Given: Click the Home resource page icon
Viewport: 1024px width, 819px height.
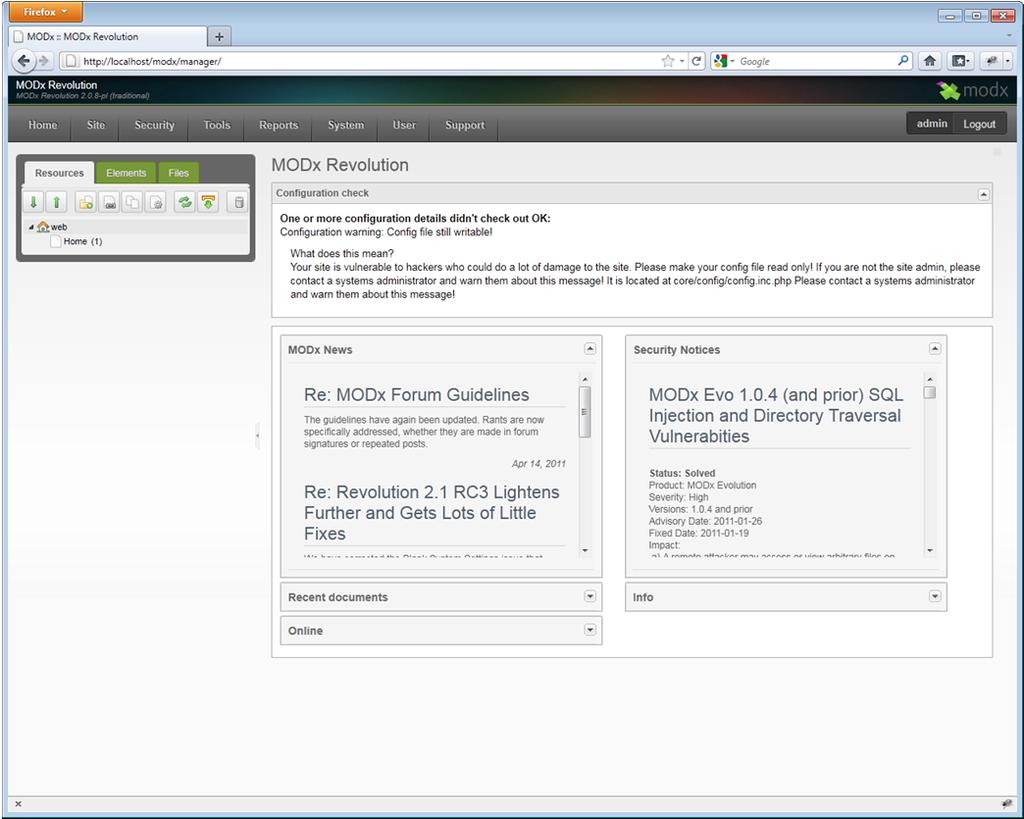Looking at the screenshot, I should pos(56,241).
